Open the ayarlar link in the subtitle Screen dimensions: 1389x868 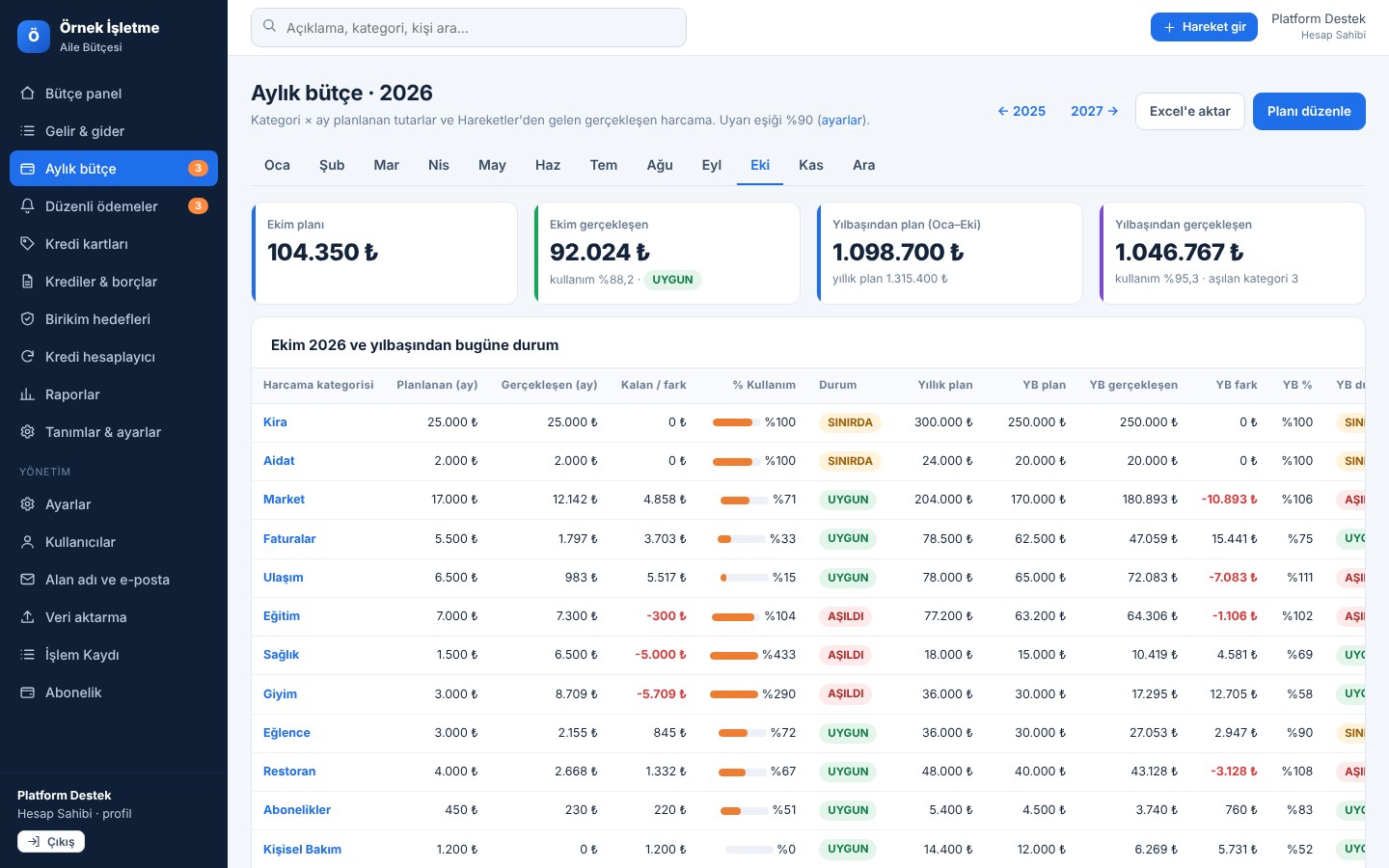pyautogui.click(x=842, y=121)
